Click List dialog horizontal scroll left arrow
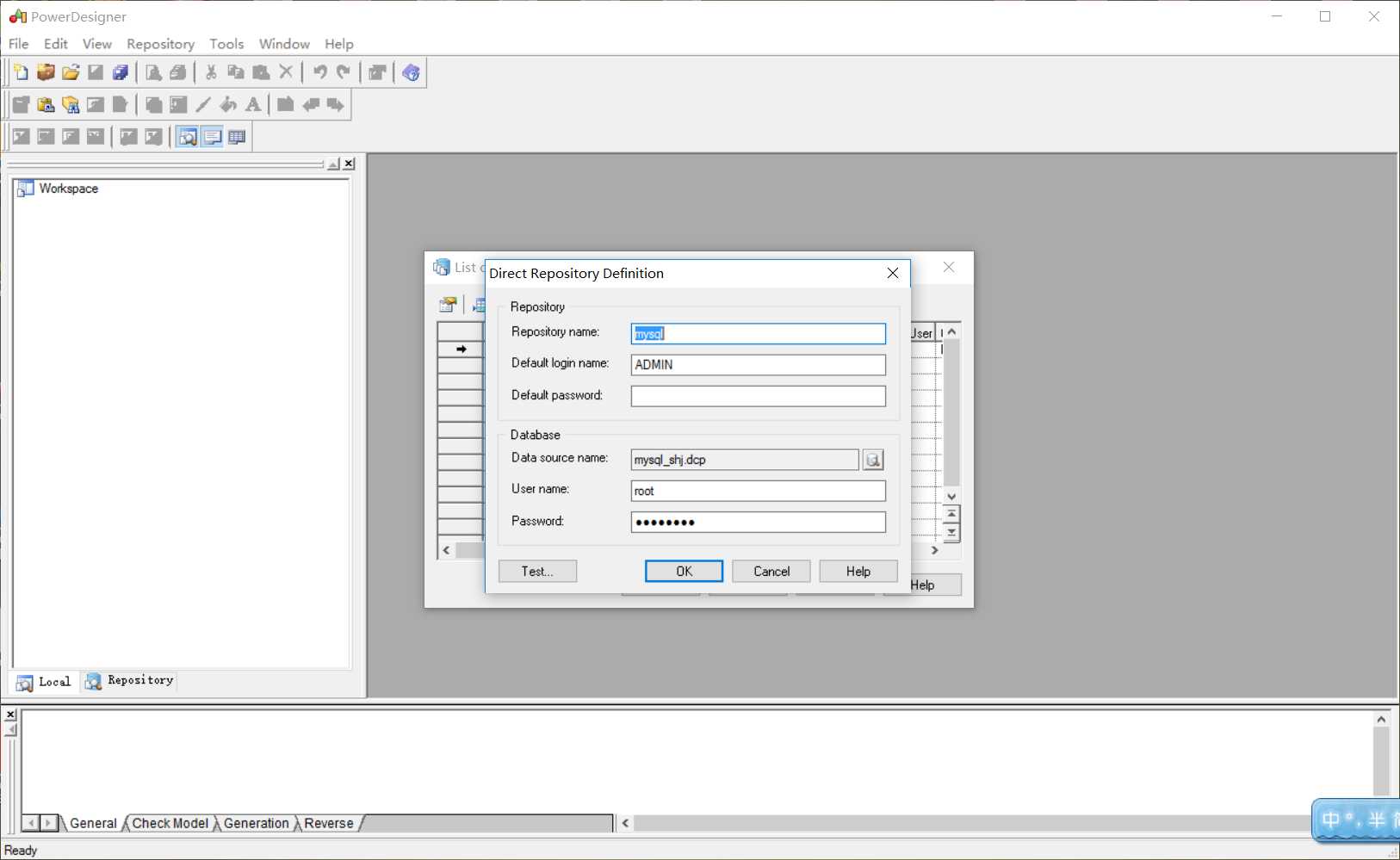The image size is (1400, 860). (x=446, y=550)
